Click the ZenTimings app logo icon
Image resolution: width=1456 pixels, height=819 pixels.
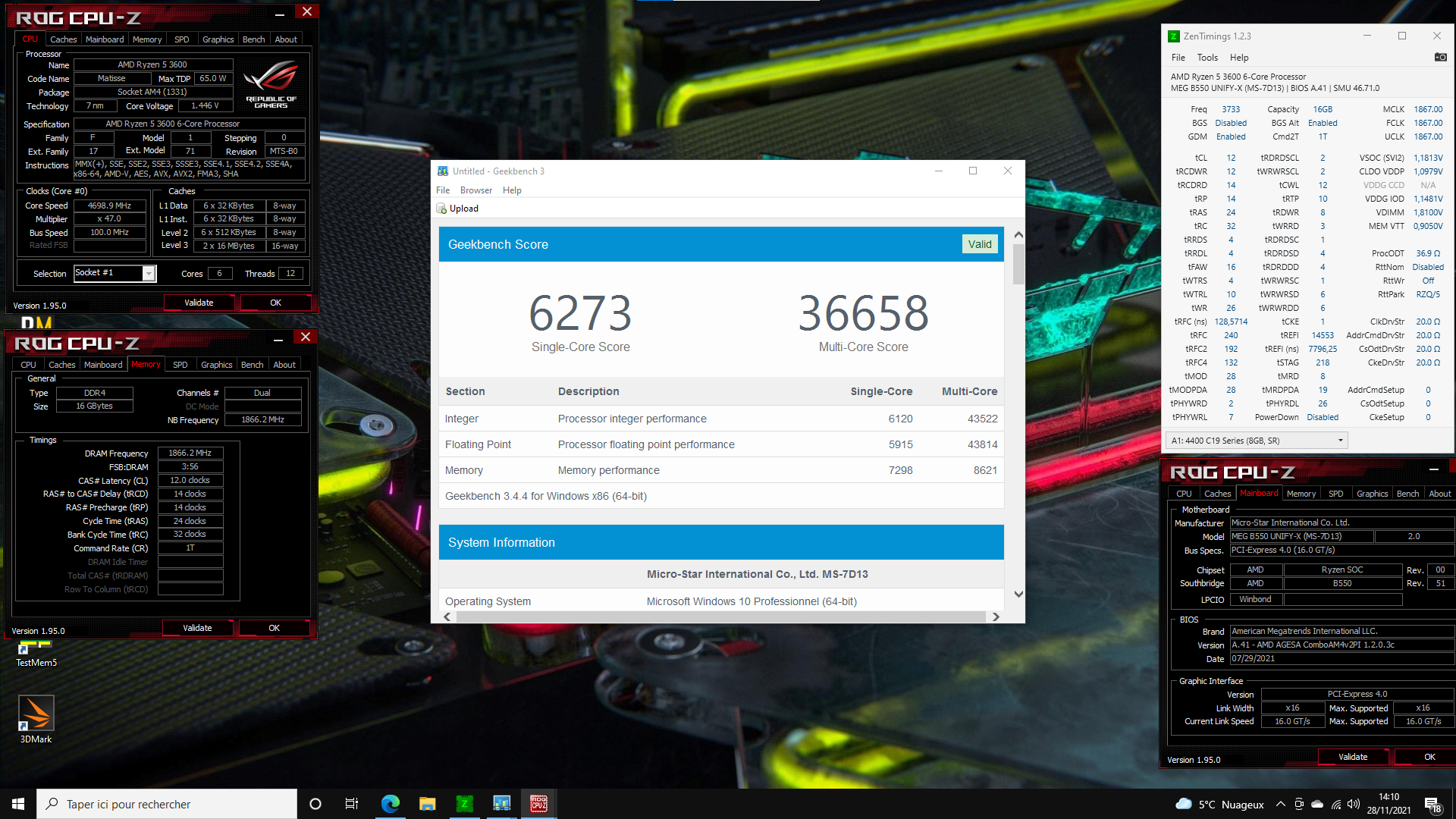pos(1173,36)
